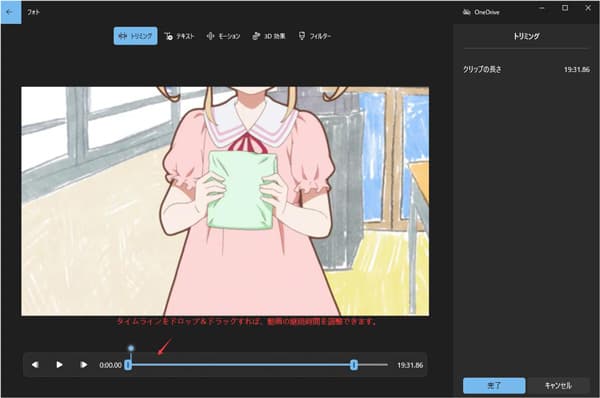
Task: Confirm trimming with 完了 button
Action: (494, 385)
